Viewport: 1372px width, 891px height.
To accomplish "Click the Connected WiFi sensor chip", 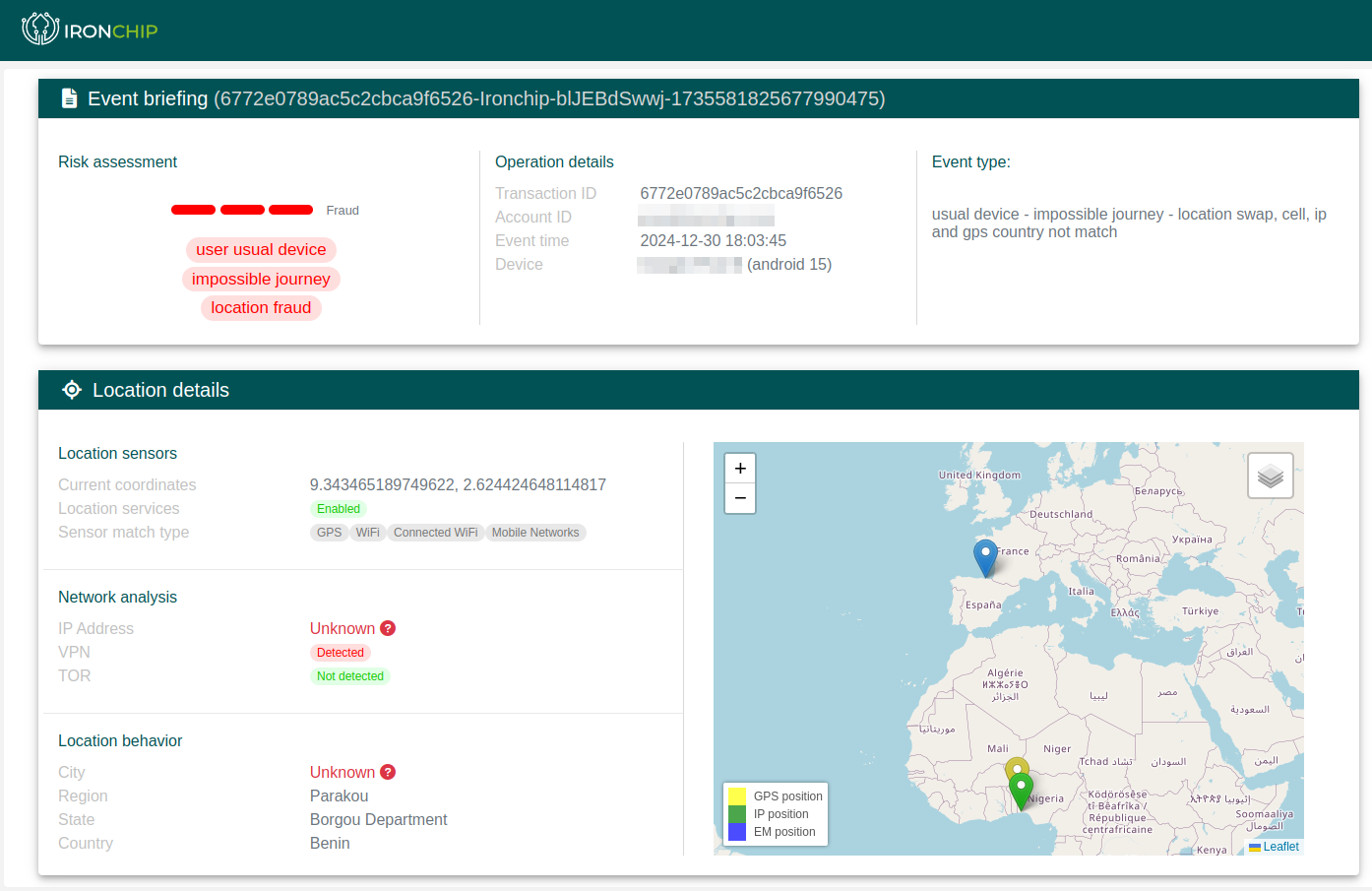I will click(x=435, y=533).
